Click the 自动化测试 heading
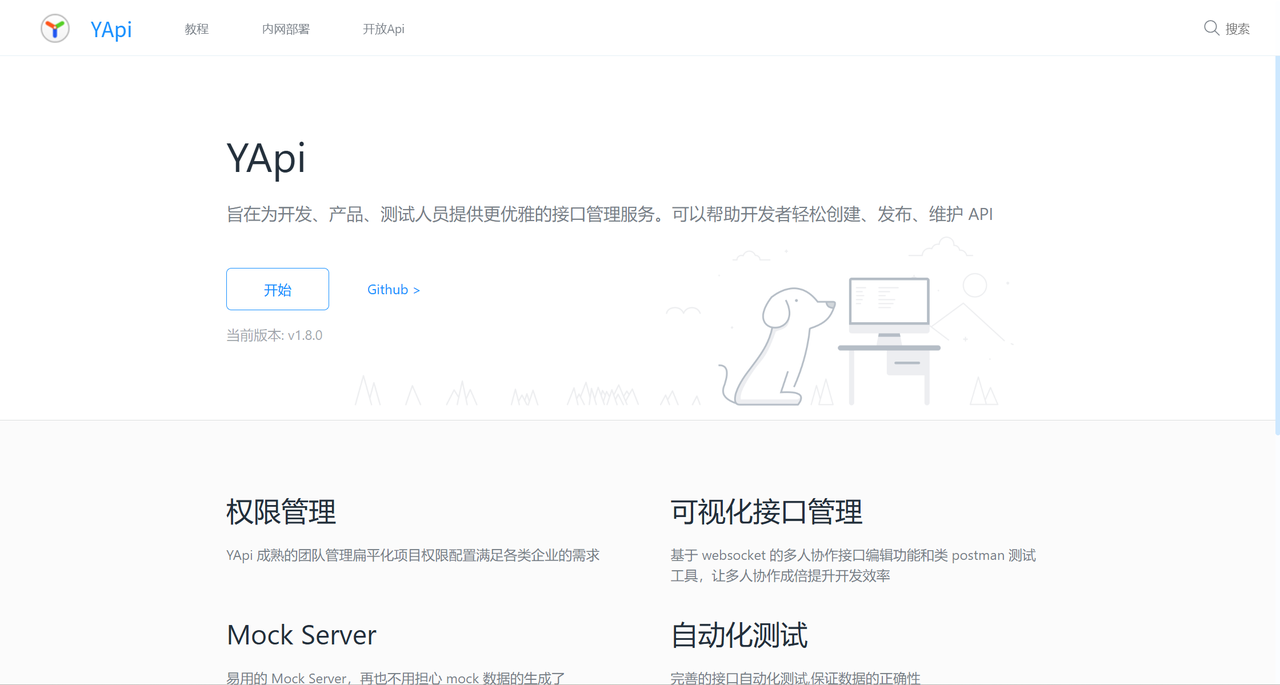The width and height of the screenshot is (1280, 685). click(739, 635)
